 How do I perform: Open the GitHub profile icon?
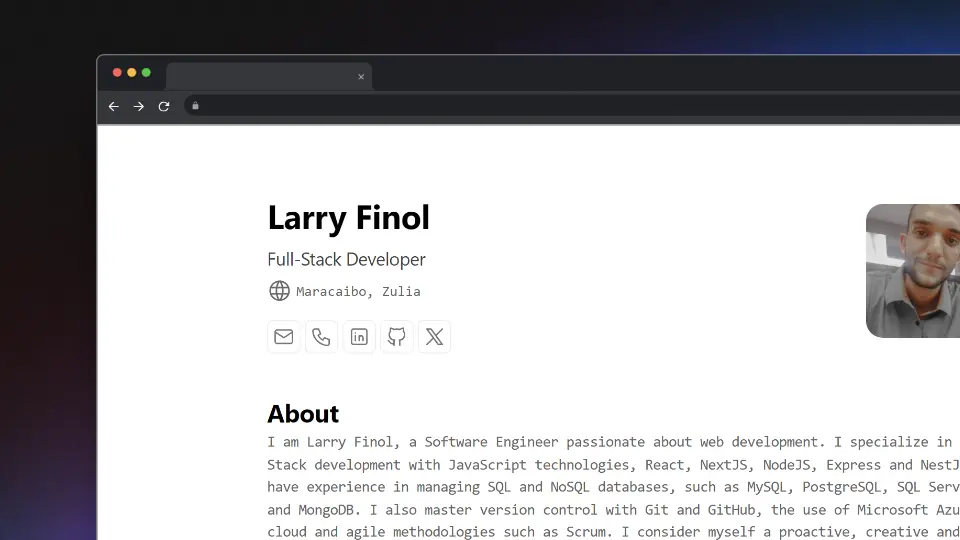[397, 337]
